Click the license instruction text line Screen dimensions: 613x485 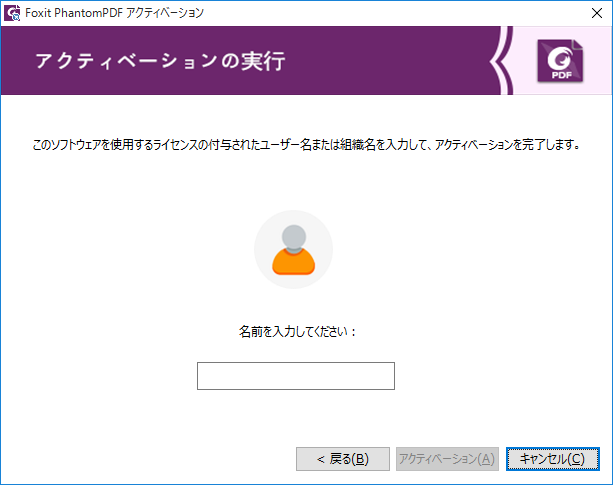point(306,145)
